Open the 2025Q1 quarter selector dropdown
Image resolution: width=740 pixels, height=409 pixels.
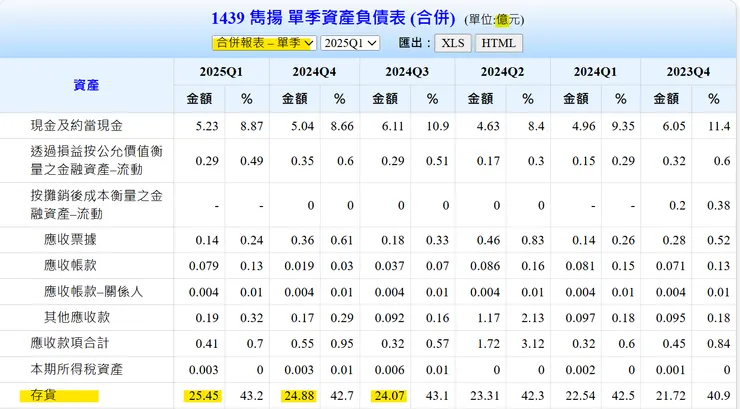(350, 43)
